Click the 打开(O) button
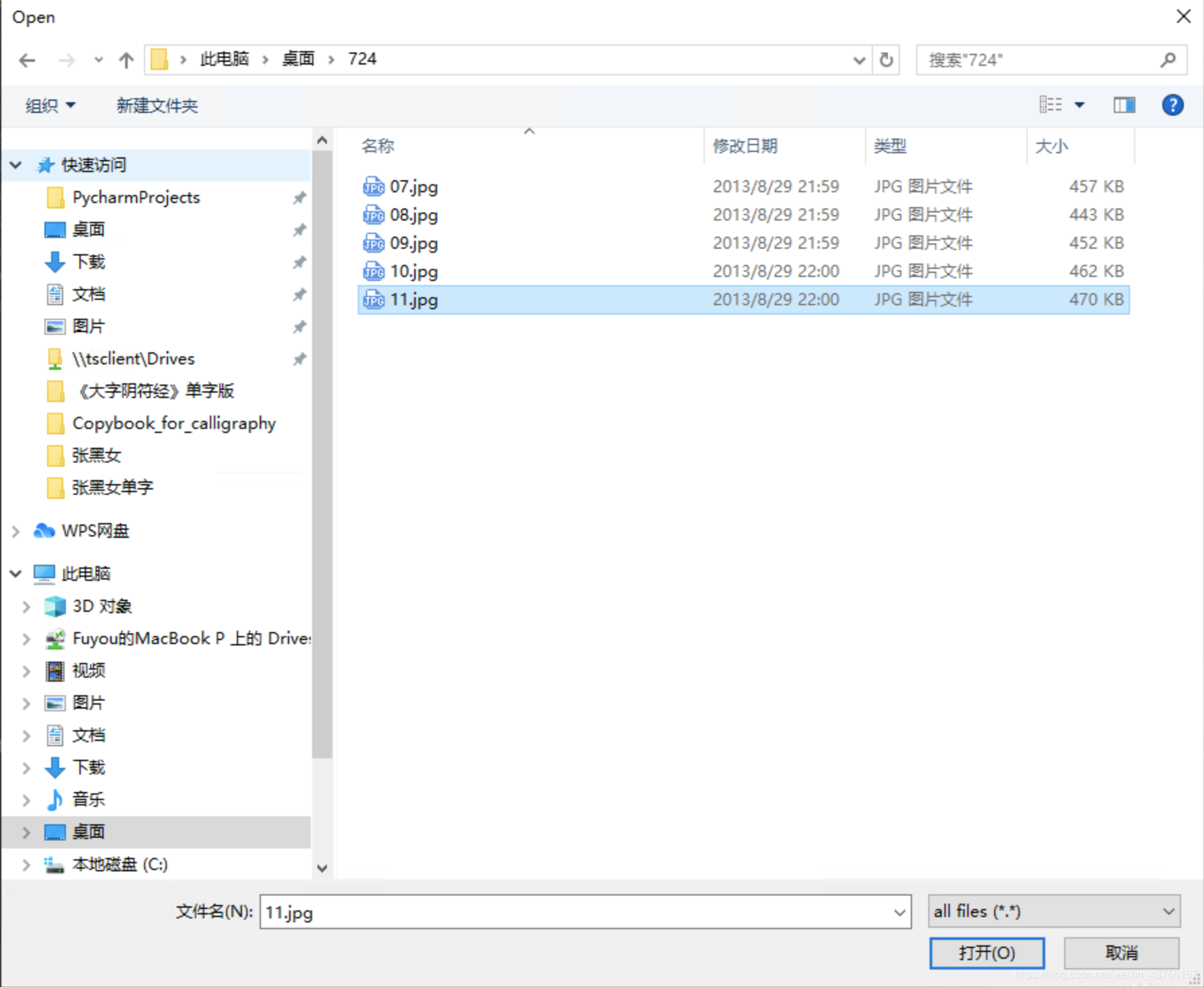This screenshot has height=987, width=1204. click(987, 953)
